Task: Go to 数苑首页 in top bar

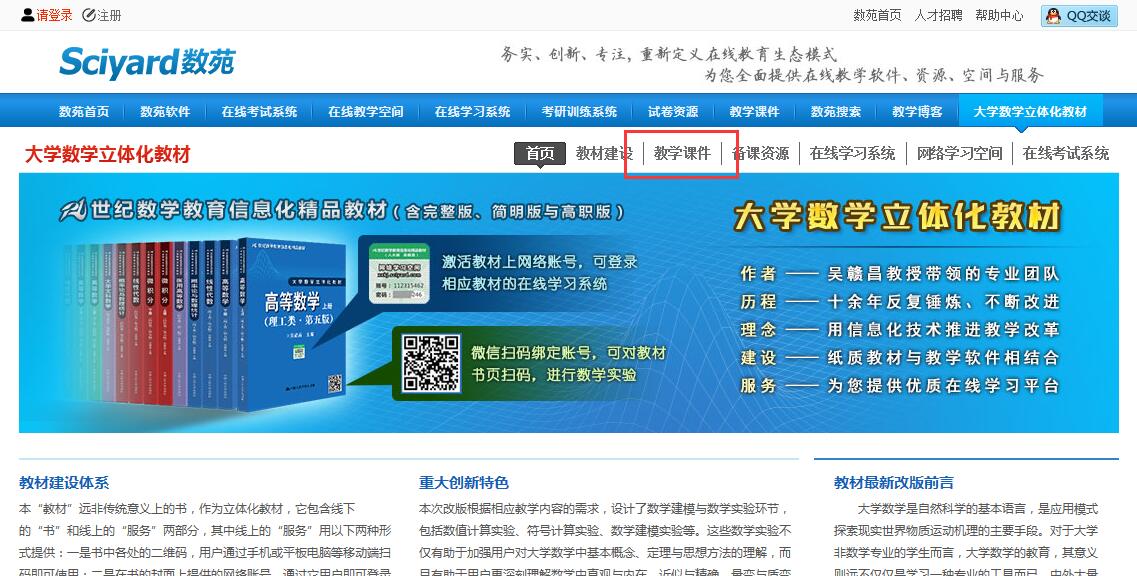Action: pos(877,15)
